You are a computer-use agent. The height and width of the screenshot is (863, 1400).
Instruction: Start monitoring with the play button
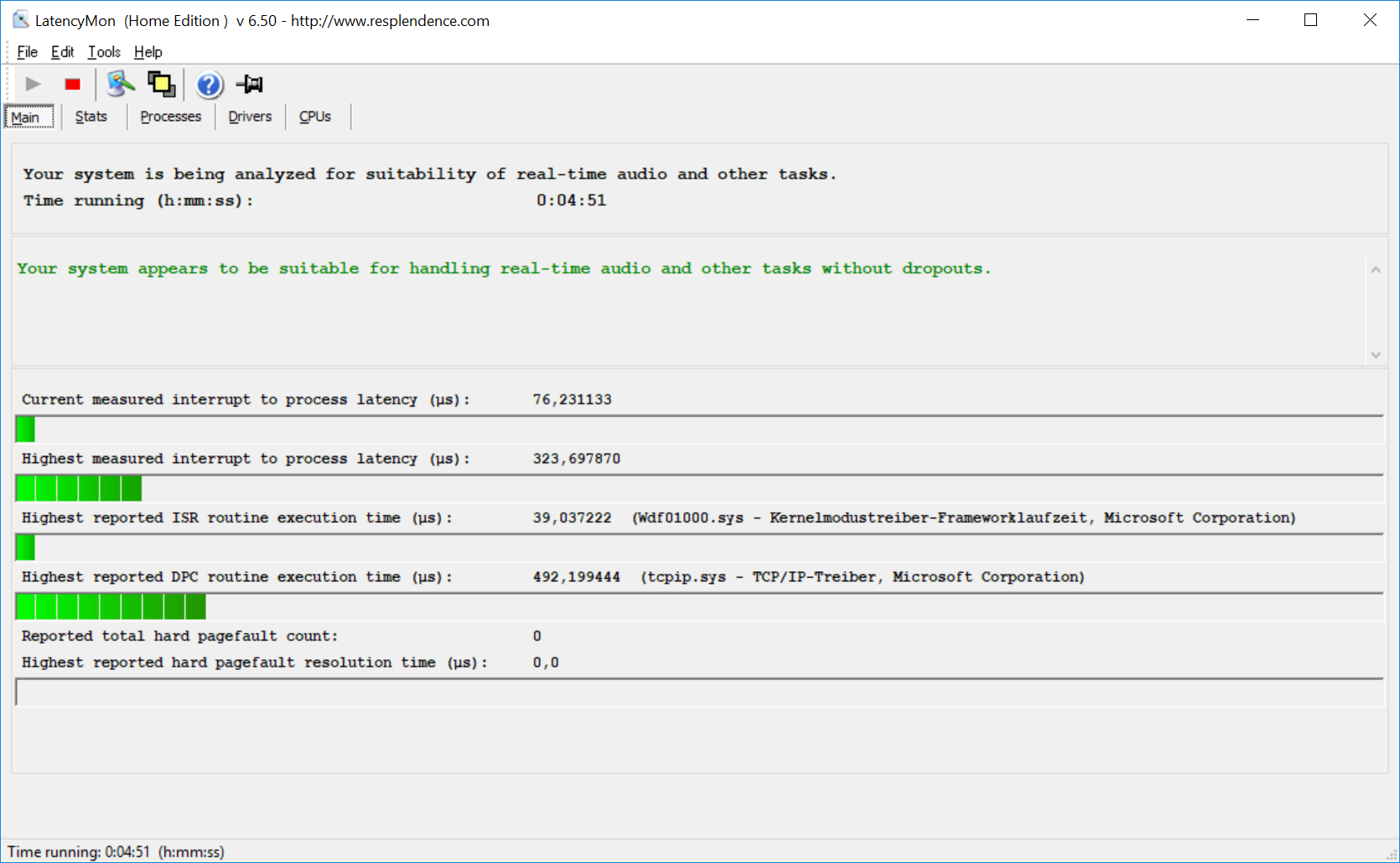pos(34,84)
